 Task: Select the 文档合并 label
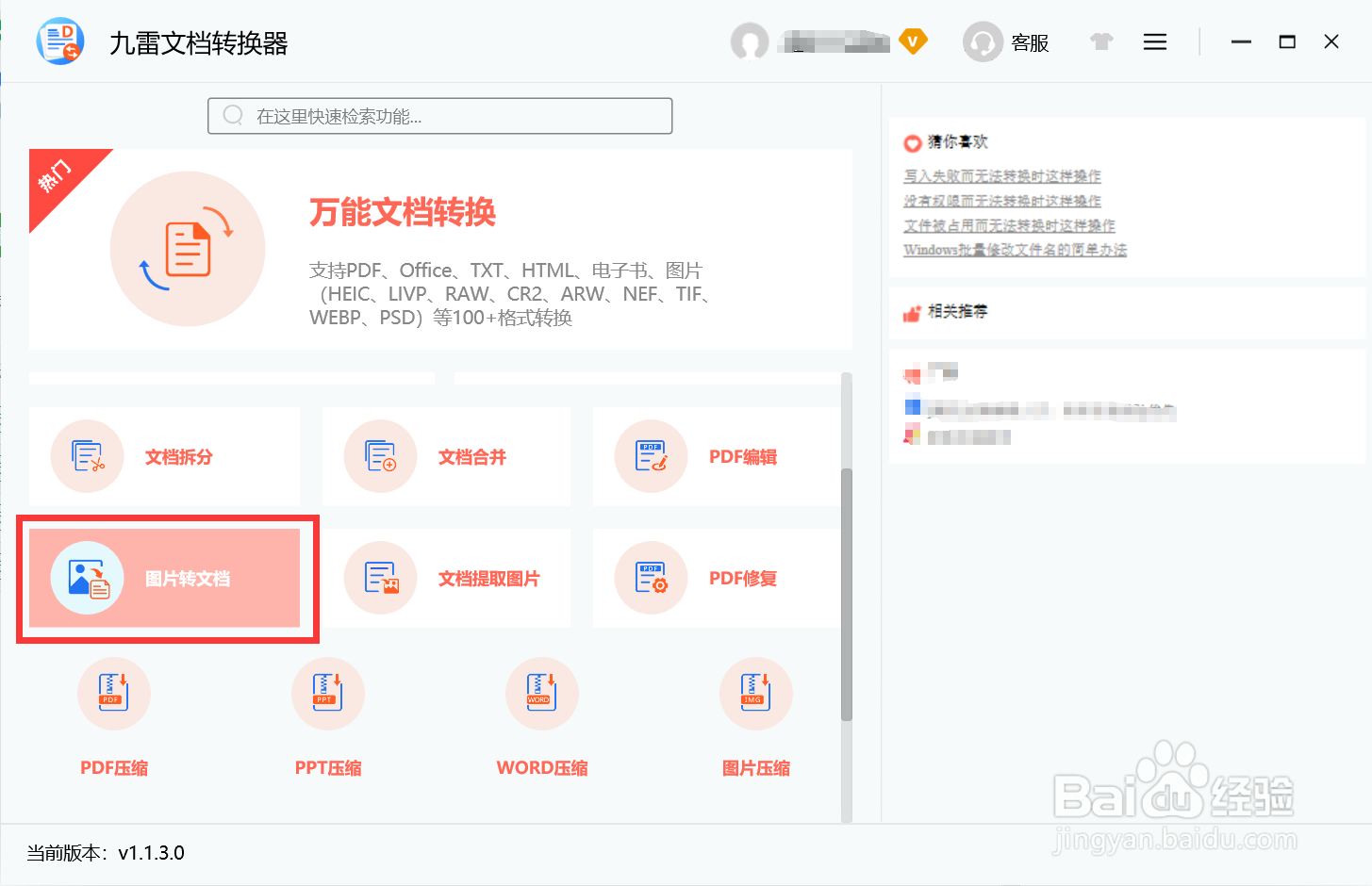coord(472,457)
